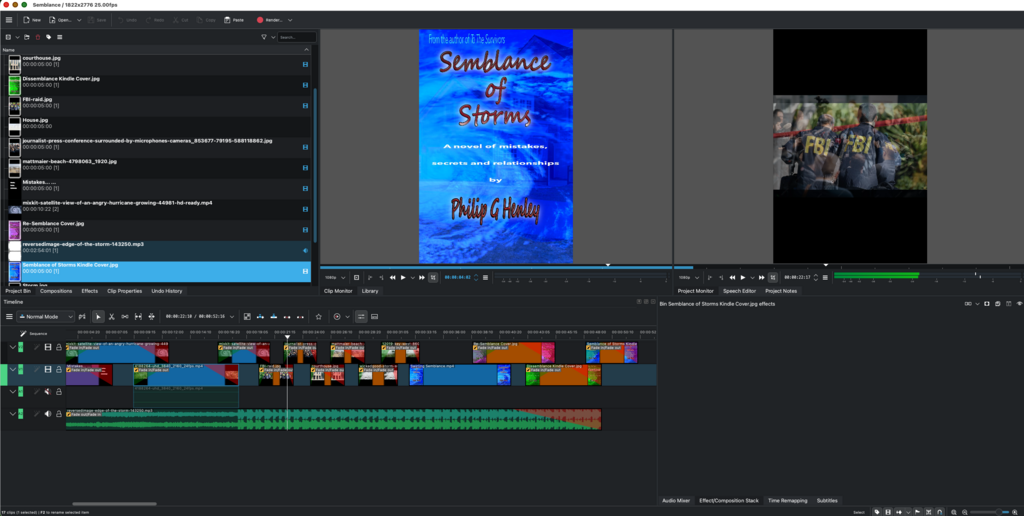
Task: Click the Add Clip icon in project bin
Action: click(8, 37)
